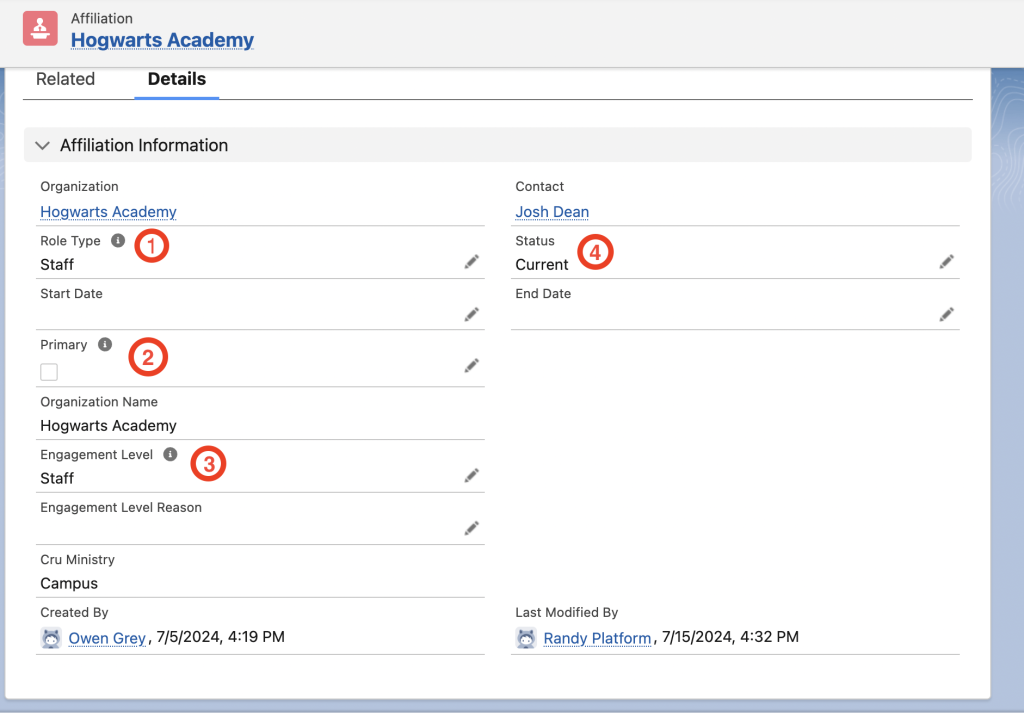The image size is (1024, 717).
Task: Click the Engagement Level value 'Staff'
Action: [x=57, y=478]
